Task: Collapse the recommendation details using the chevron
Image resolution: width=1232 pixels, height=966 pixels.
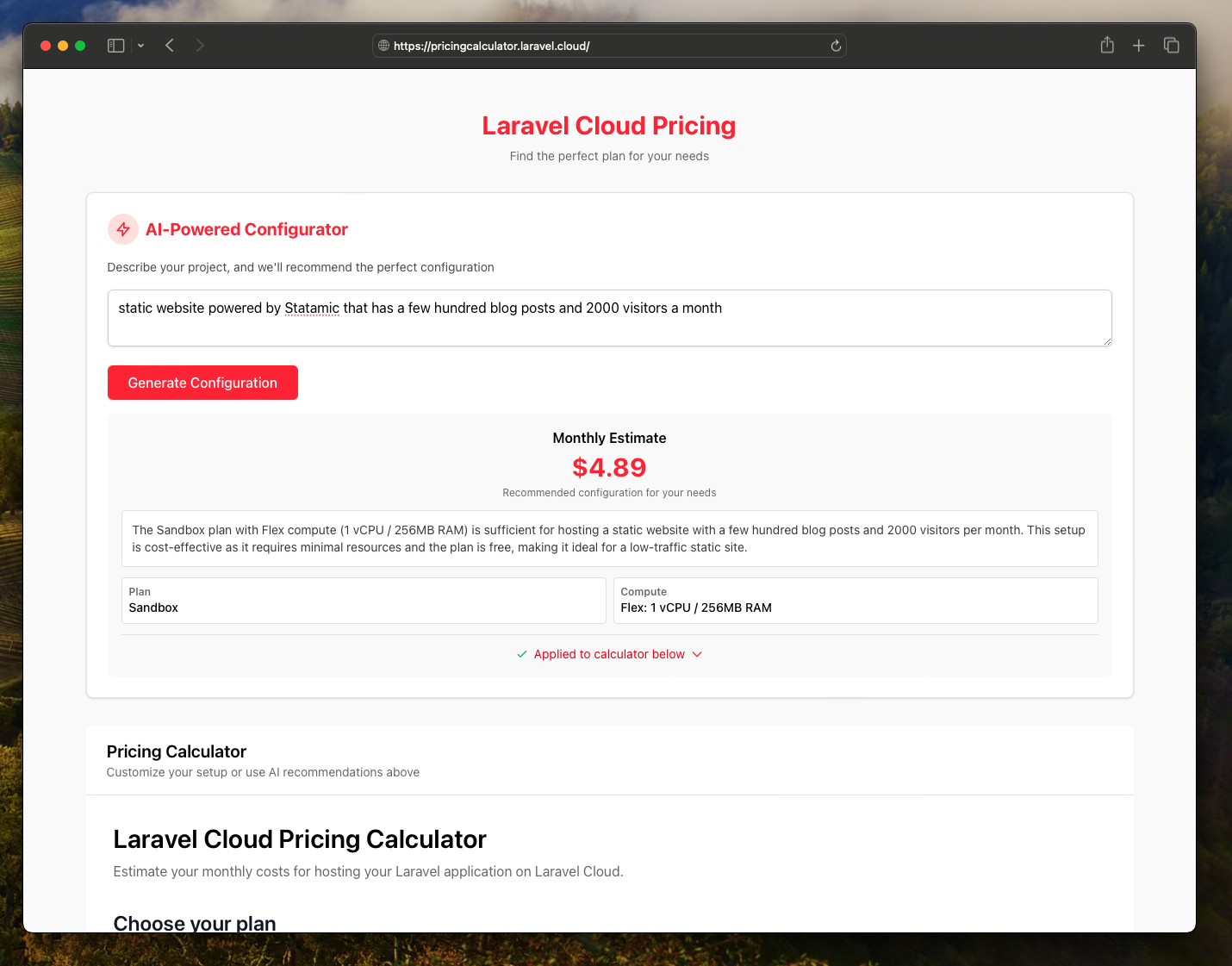Action: click(697, 654)
